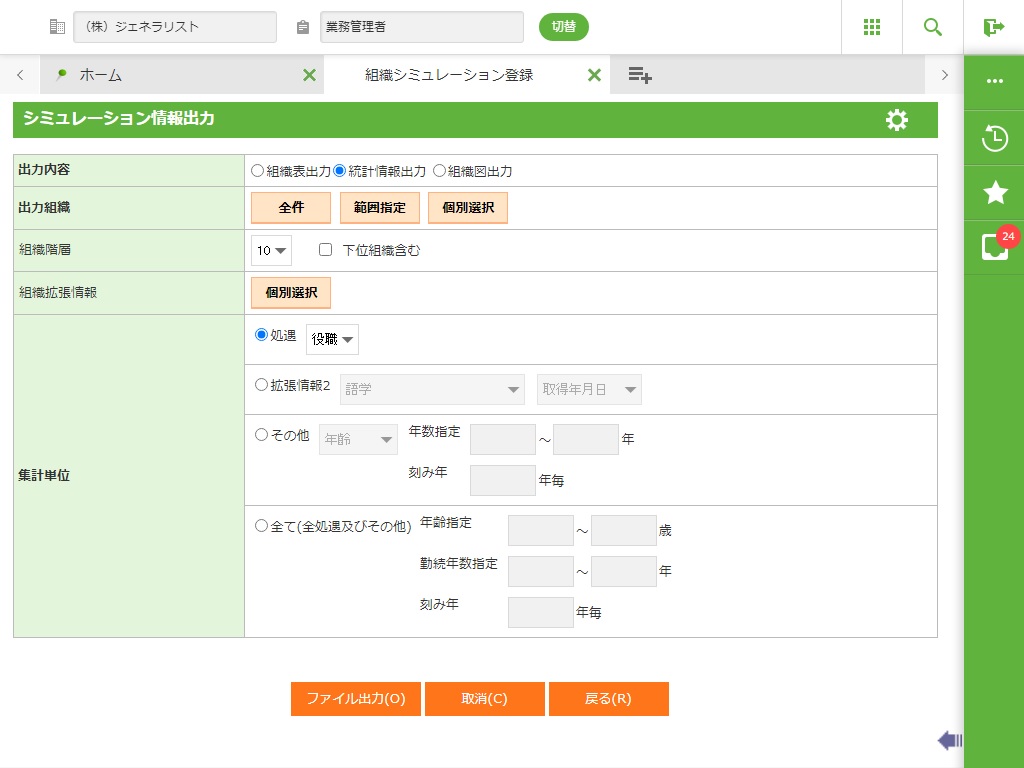Enable the 下位組織含む checkbox
Image resolution: width=1024 pixels, height=768 pixels.
325,250
